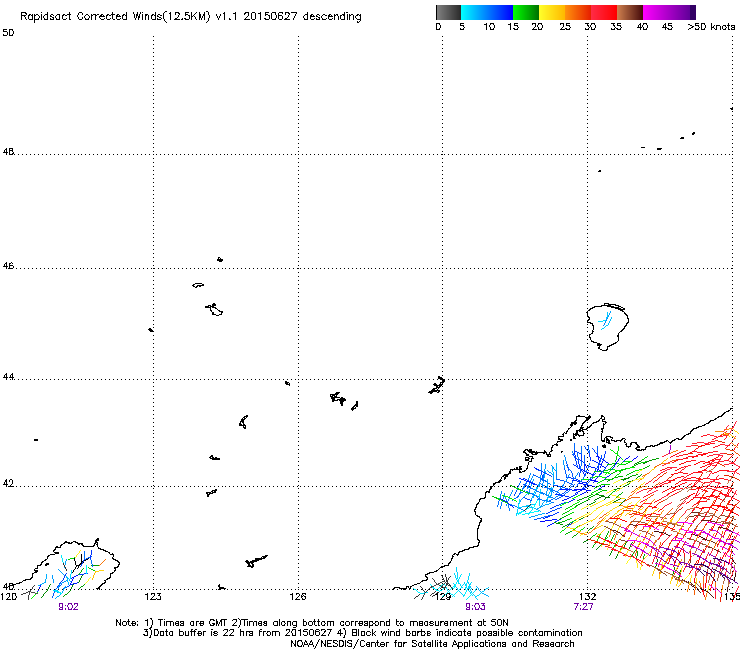Click the magenta wind barbs over the sea

(680, 550)
